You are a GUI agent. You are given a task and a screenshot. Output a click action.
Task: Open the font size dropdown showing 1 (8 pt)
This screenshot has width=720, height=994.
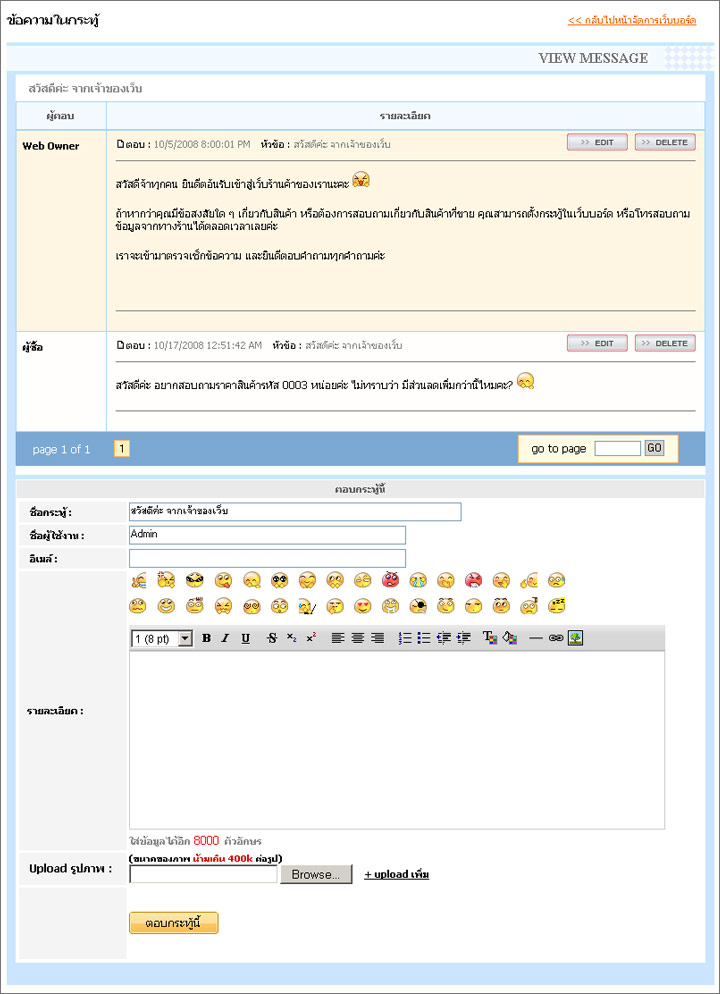click(162, 638)
